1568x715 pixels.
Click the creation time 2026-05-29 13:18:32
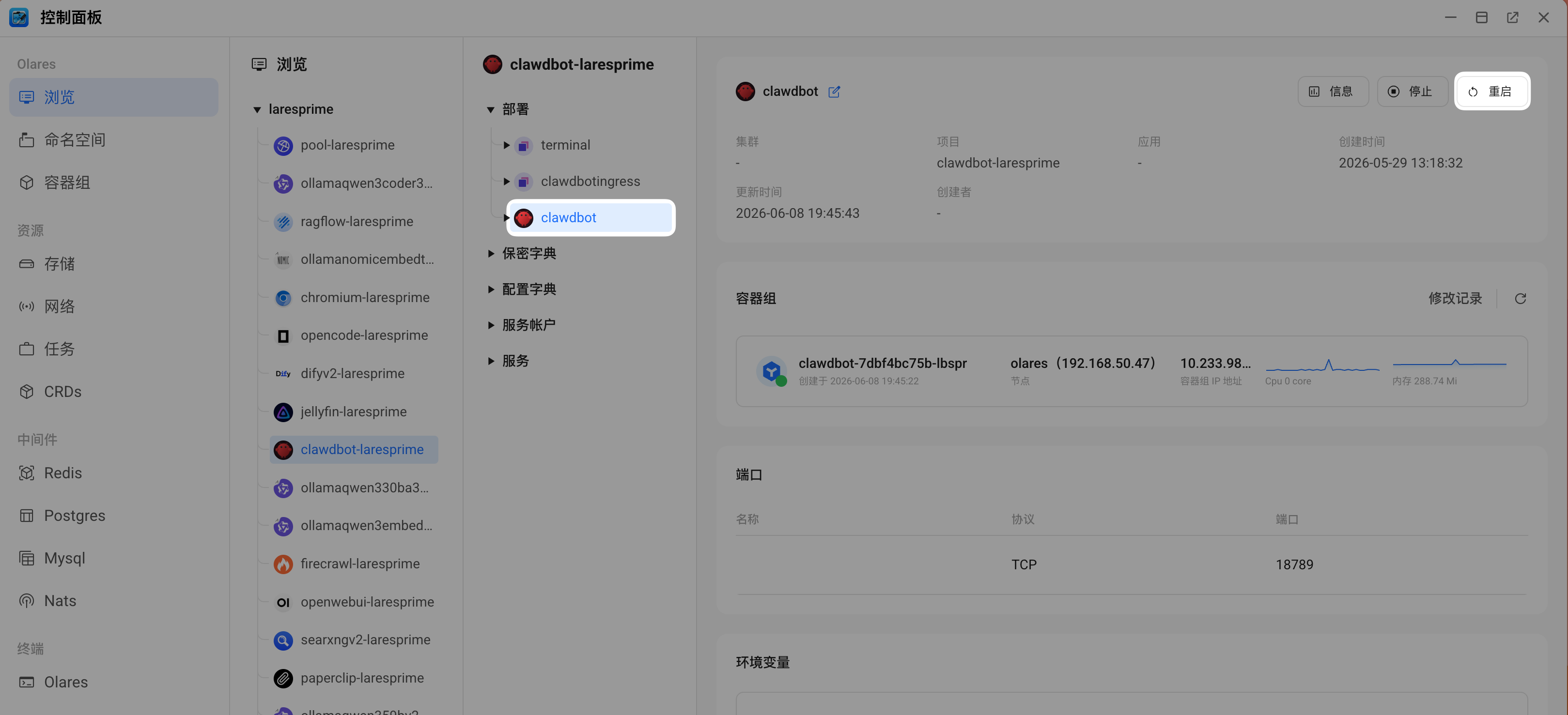pos(1400,163)
